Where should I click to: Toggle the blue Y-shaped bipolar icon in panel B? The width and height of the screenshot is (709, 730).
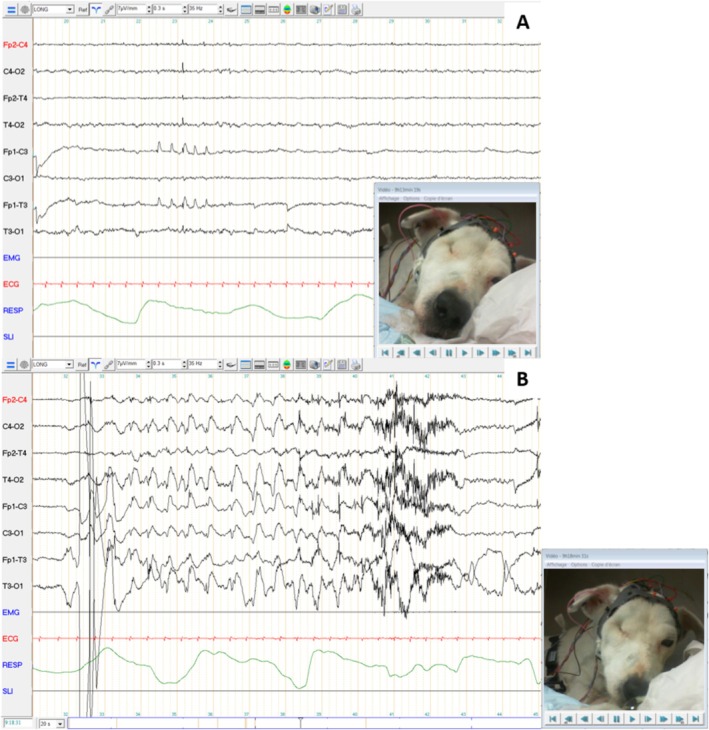coord(95,365)
